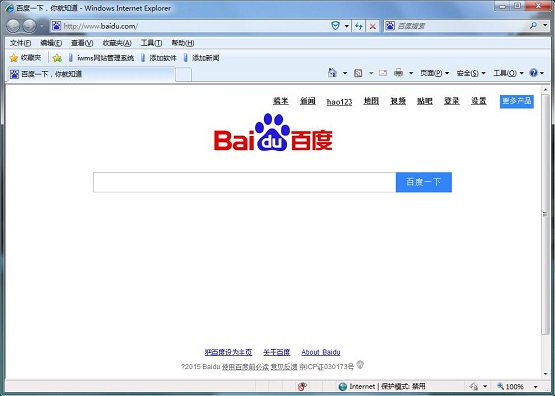Click the scrollbar down arrow

pyautogui.click(x=545, y=374)
